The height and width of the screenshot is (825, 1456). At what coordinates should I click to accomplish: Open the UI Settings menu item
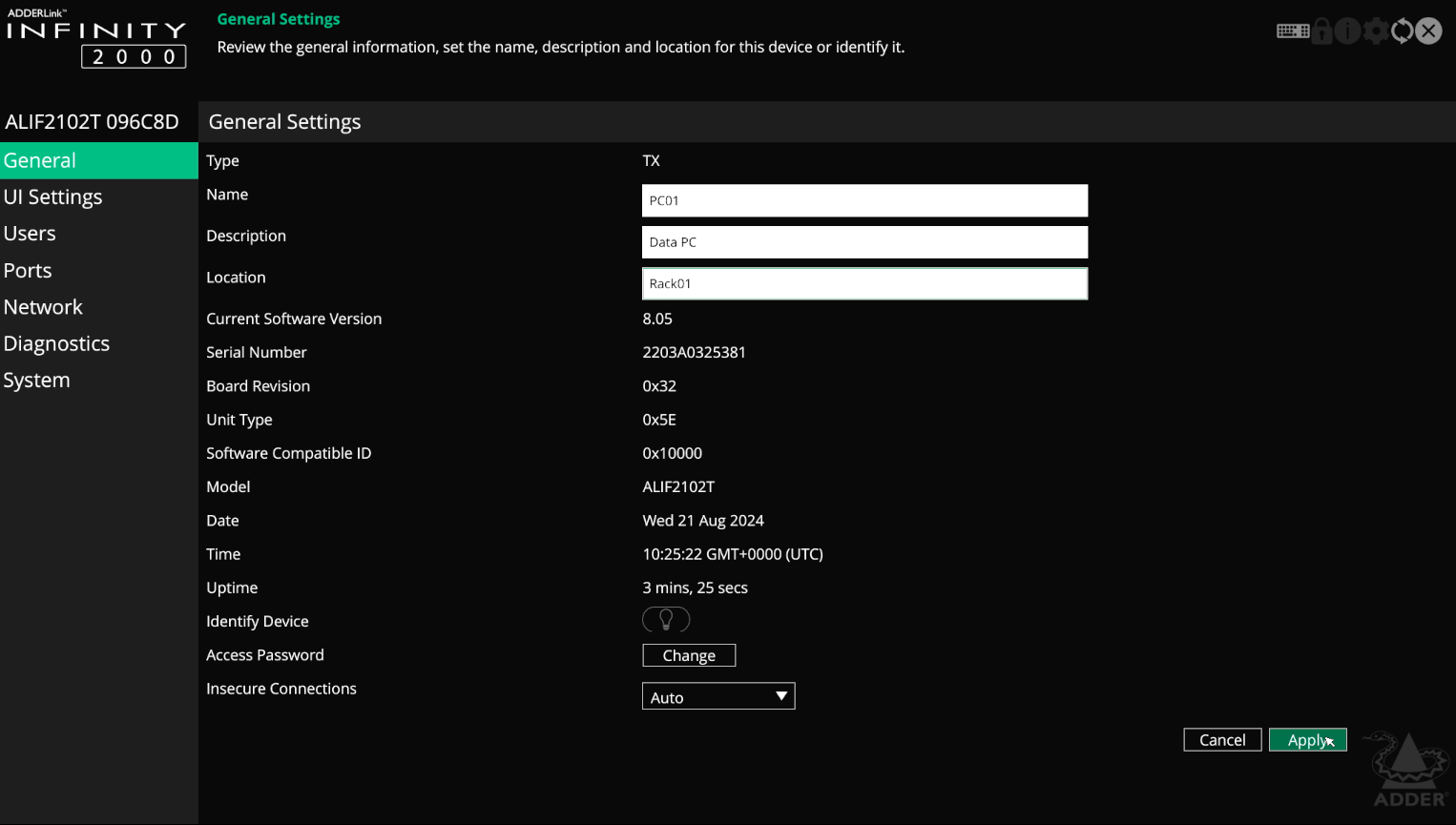pos(53,197)
